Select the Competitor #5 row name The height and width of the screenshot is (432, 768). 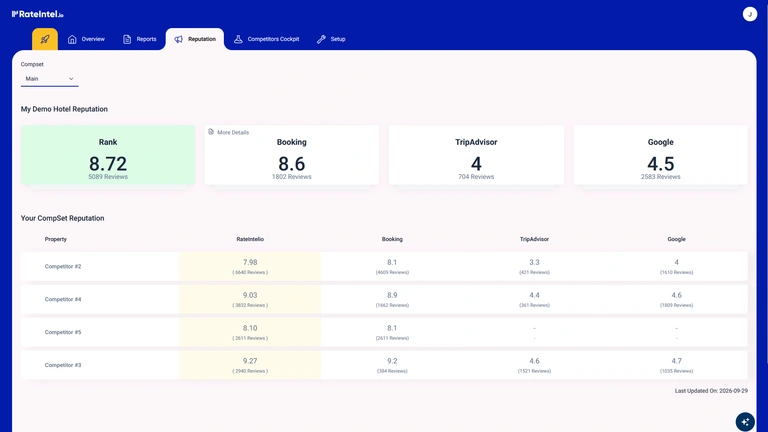click(x=63, y=332)
